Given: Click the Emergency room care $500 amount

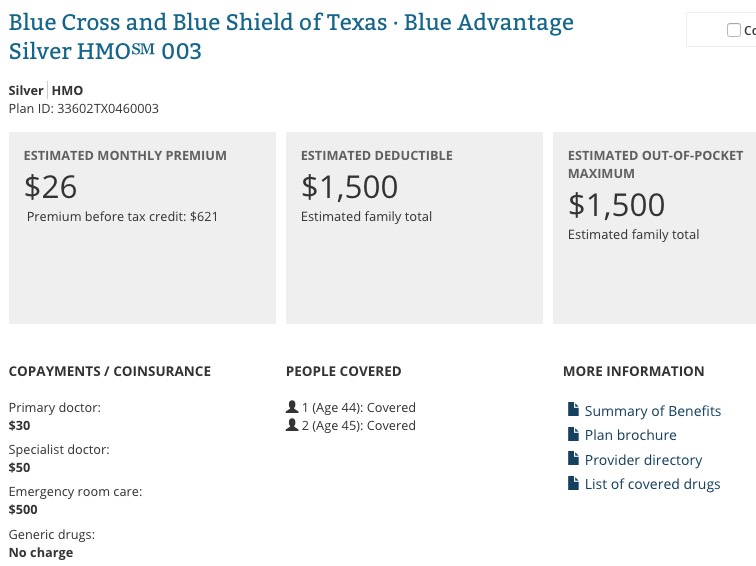Looking at the screenshot, I should 23,510.
